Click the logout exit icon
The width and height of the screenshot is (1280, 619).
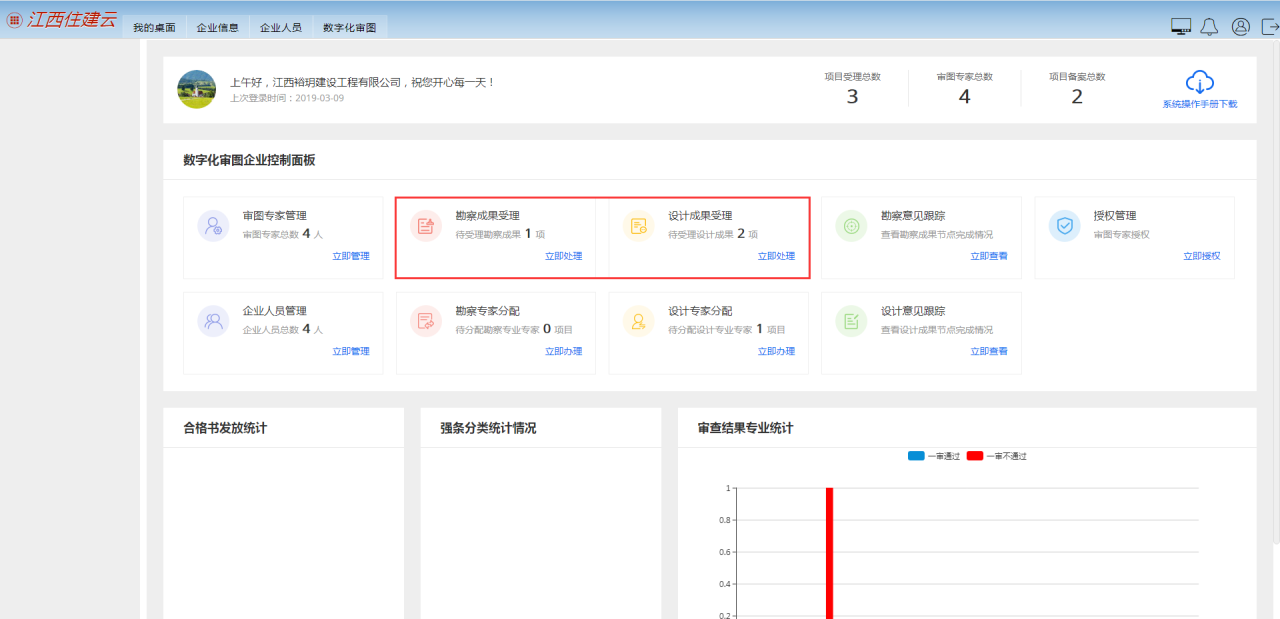click(x=1271, y=27)
